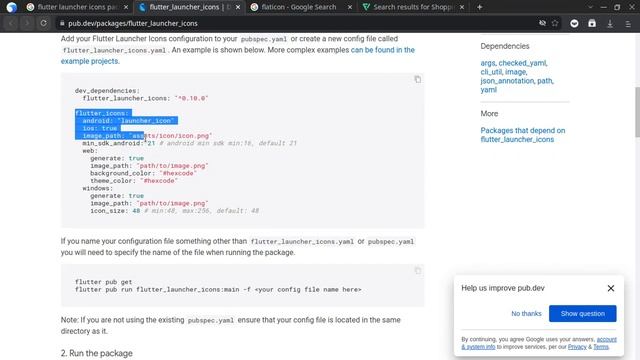640x360 pixels.
Task: Open 'Packages that depend on flutter_launcher_icons' link
Action: coord(522,135)
